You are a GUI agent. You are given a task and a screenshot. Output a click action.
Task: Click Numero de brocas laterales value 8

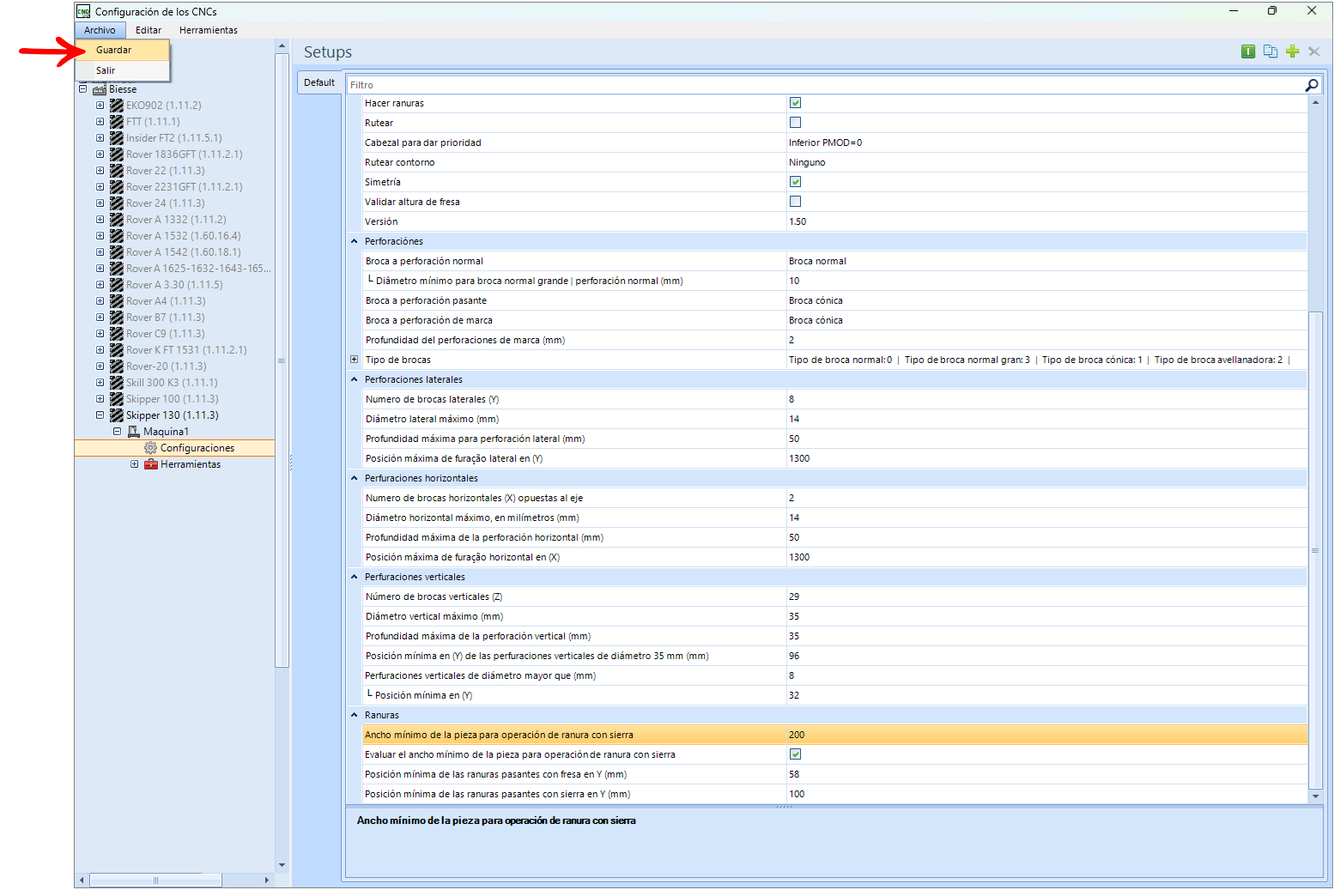[1046, 399]
